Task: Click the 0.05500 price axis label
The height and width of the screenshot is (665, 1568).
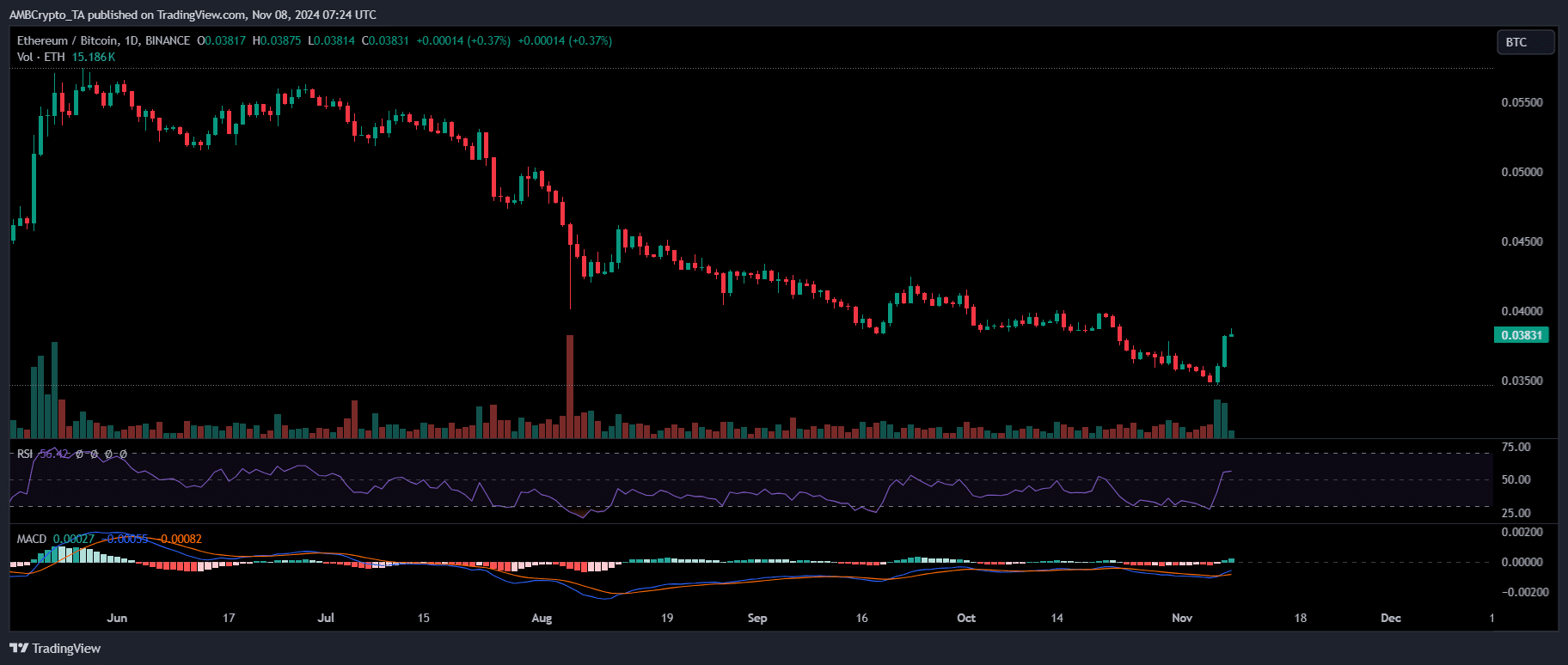Action: coord(1522,102)
